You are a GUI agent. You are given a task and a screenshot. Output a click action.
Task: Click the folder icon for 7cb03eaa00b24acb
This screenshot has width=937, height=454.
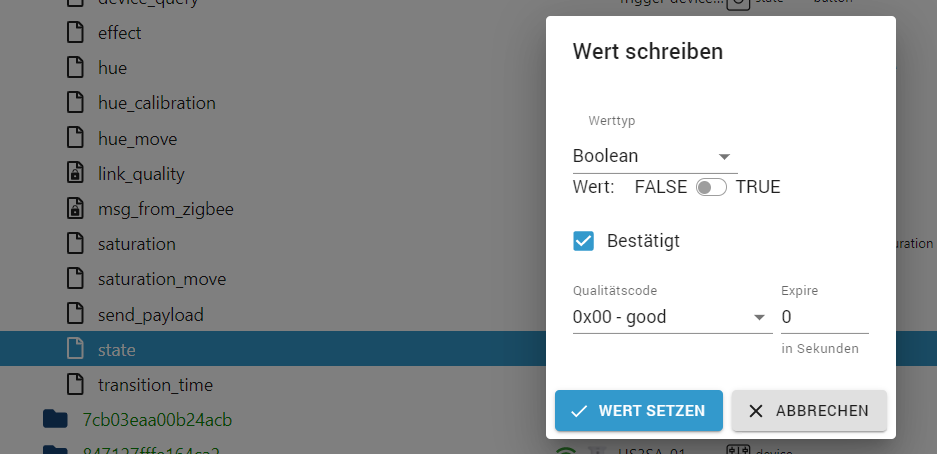[56, 419]
